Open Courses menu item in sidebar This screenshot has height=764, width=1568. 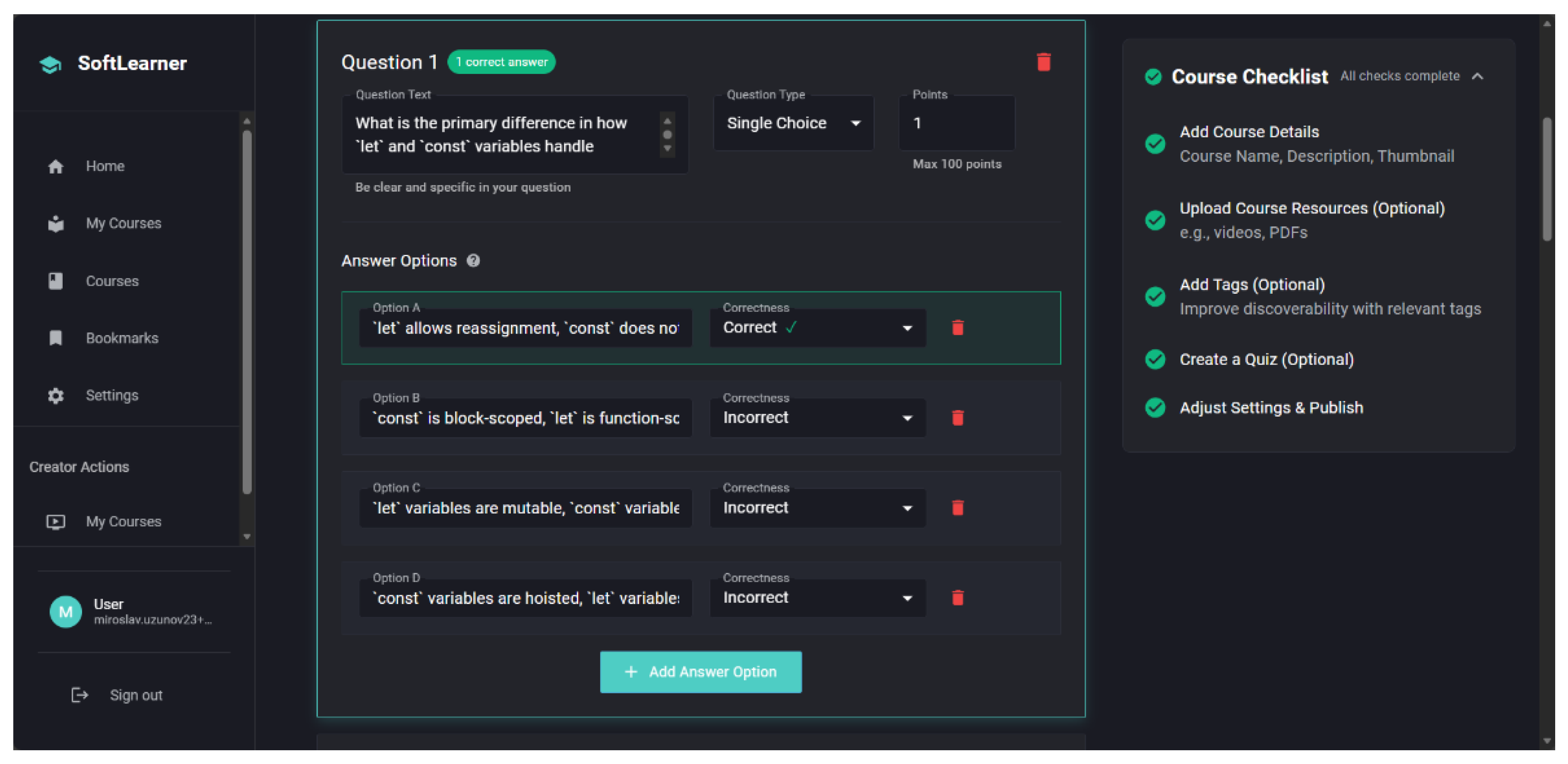coord(112,281)
